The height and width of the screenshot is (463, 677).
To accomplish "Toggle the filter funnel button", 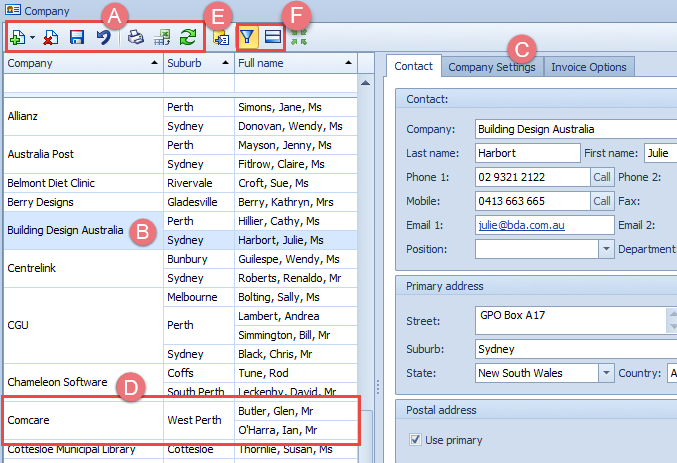I will pyautogui.click(x=247, y=37).
